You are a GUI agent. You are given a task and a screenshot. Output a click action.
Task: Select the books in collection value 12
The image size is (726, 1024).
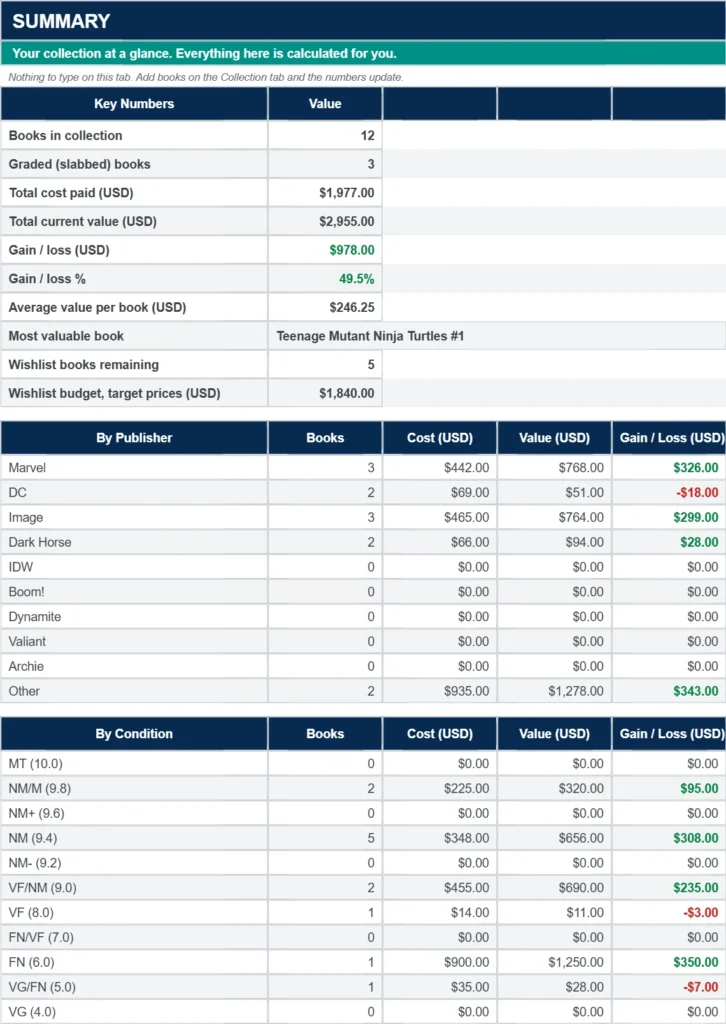325,136
